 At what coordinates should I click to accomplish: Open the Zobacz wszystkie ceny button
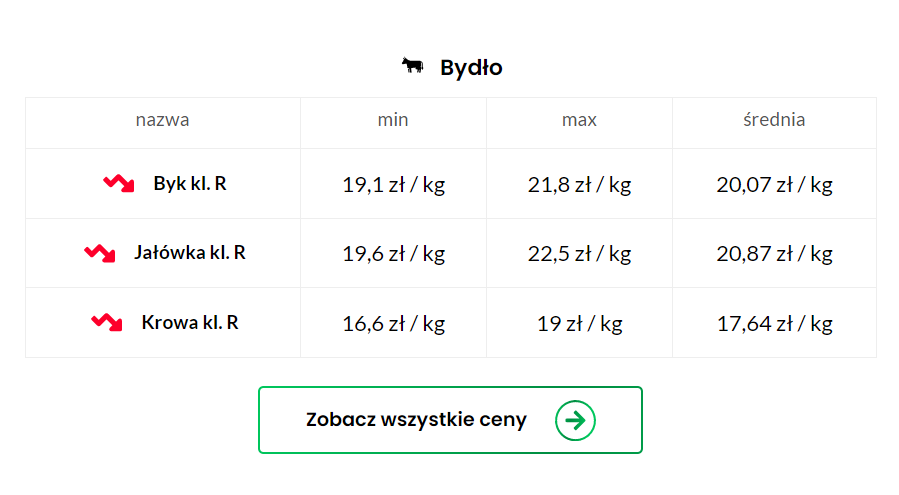tap(450, 420)
